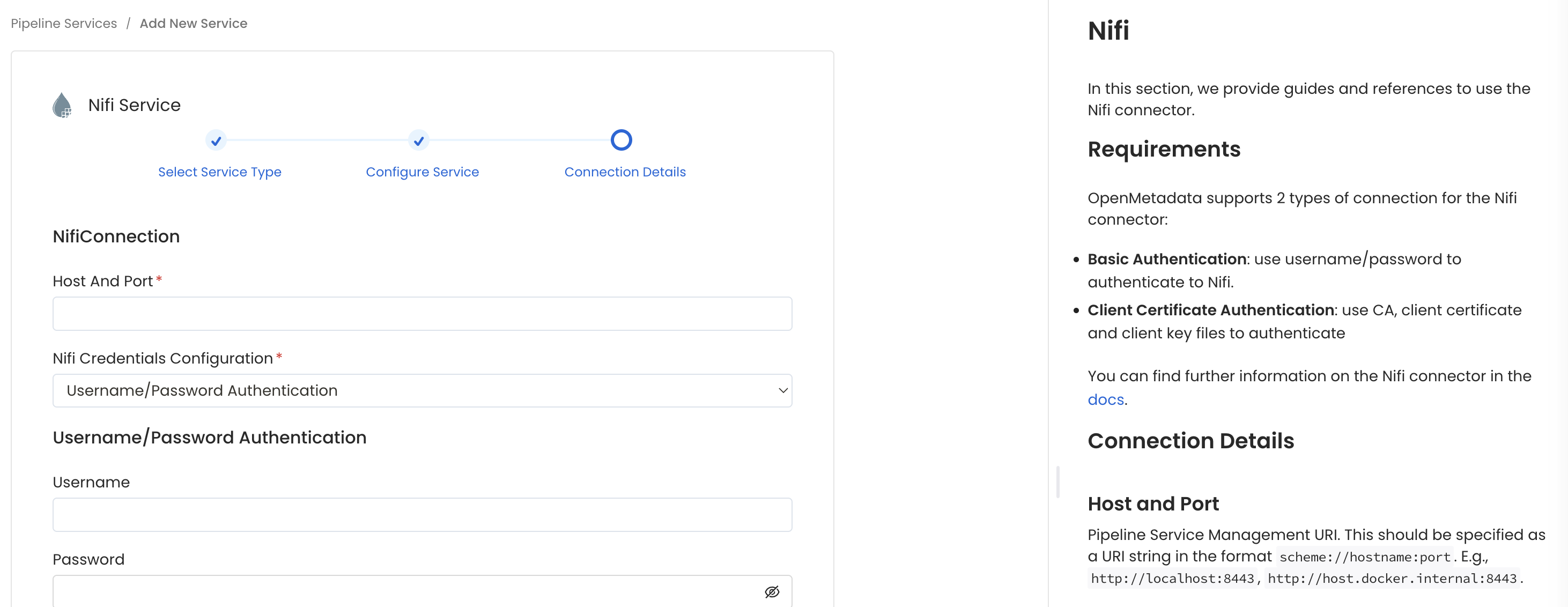Image resolution: width=1568 pixels, height=607 pixels.
Task: Click the completed checkmark on Select Service Type step
Action: [216, 140]
